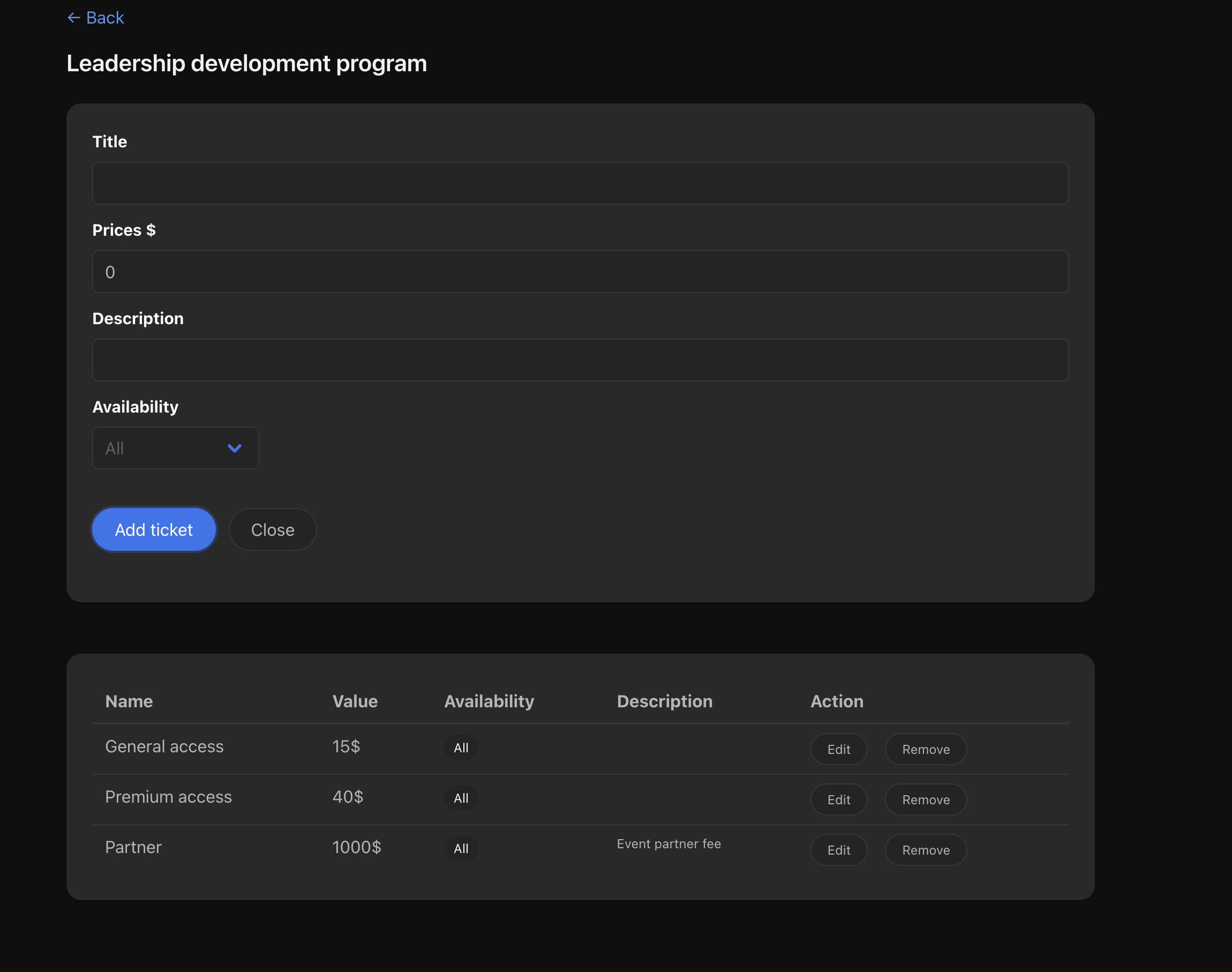Viewport: 1232px width, 972px height.
Task: Remove the Premium access ticket
Action: coord(925,799)
